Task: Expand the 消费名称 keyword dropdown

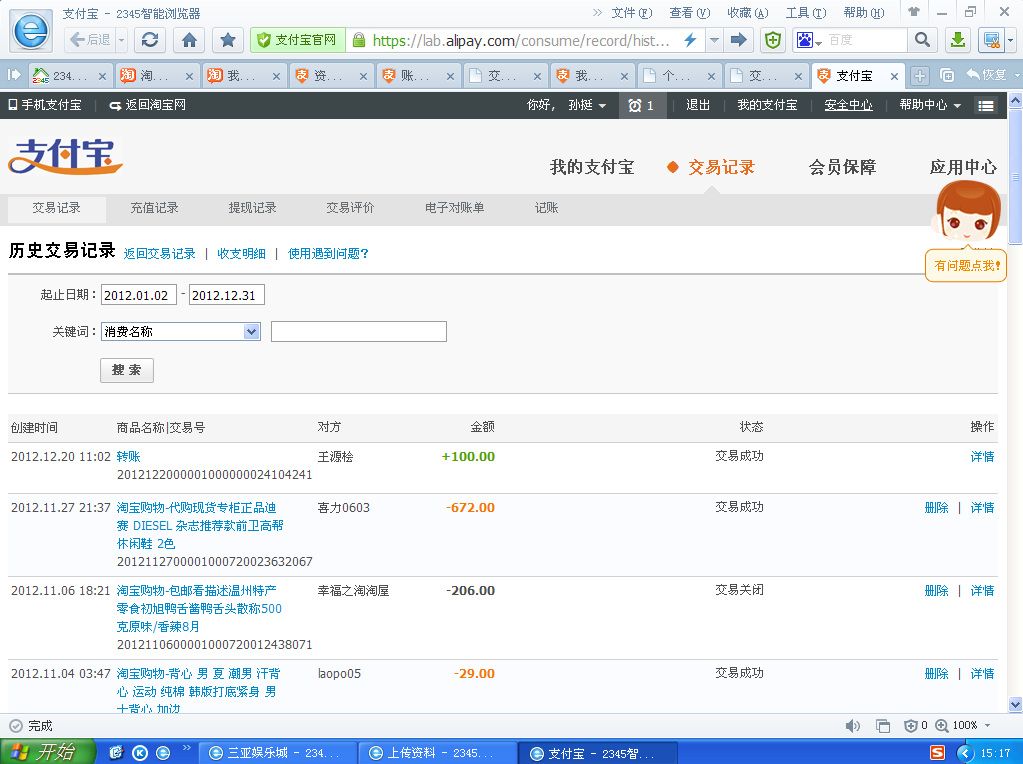Action: [251, 332]
